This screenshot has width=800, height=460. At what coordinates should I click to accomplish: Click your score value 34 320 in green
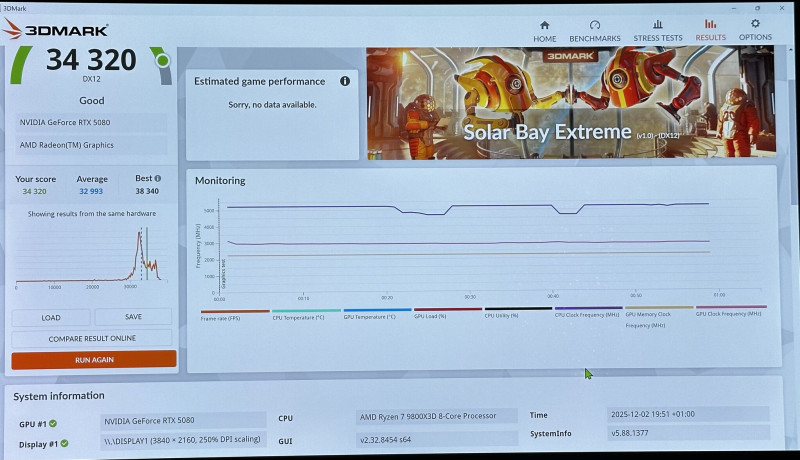pyautogui.click(x=34, y=191)
